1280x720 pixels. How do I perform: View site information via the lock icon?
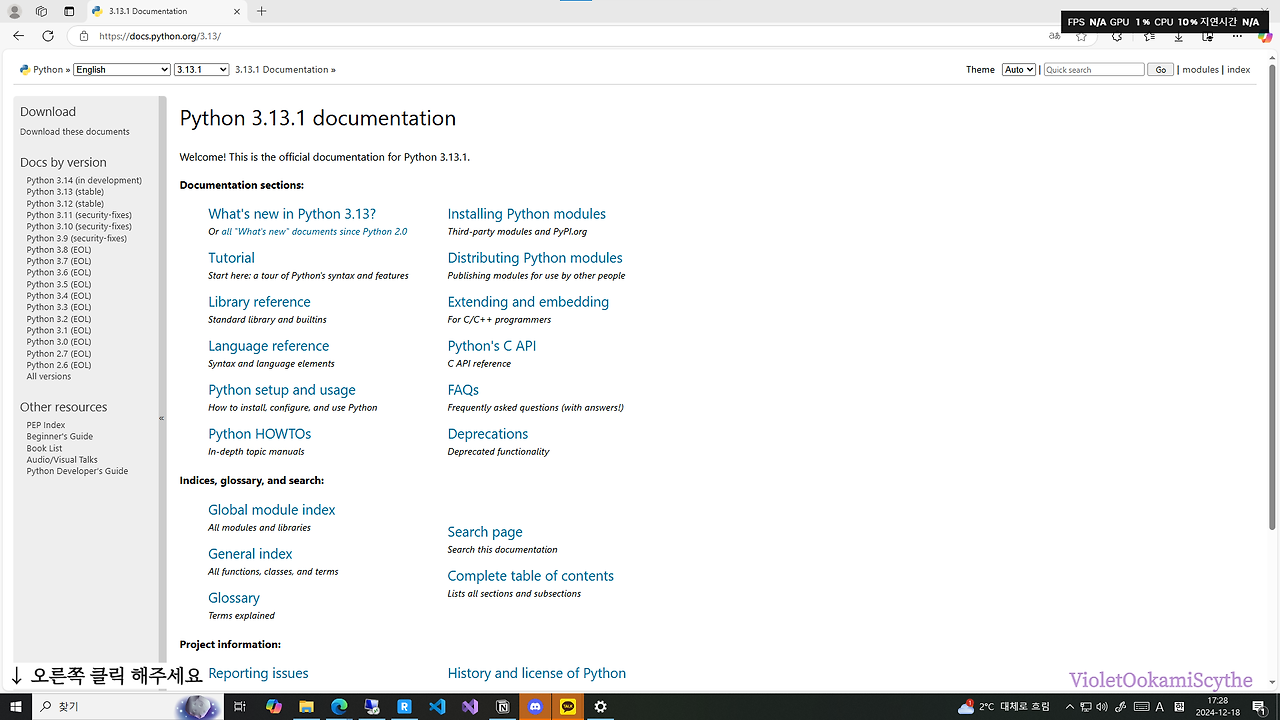(x=84, y=36)
